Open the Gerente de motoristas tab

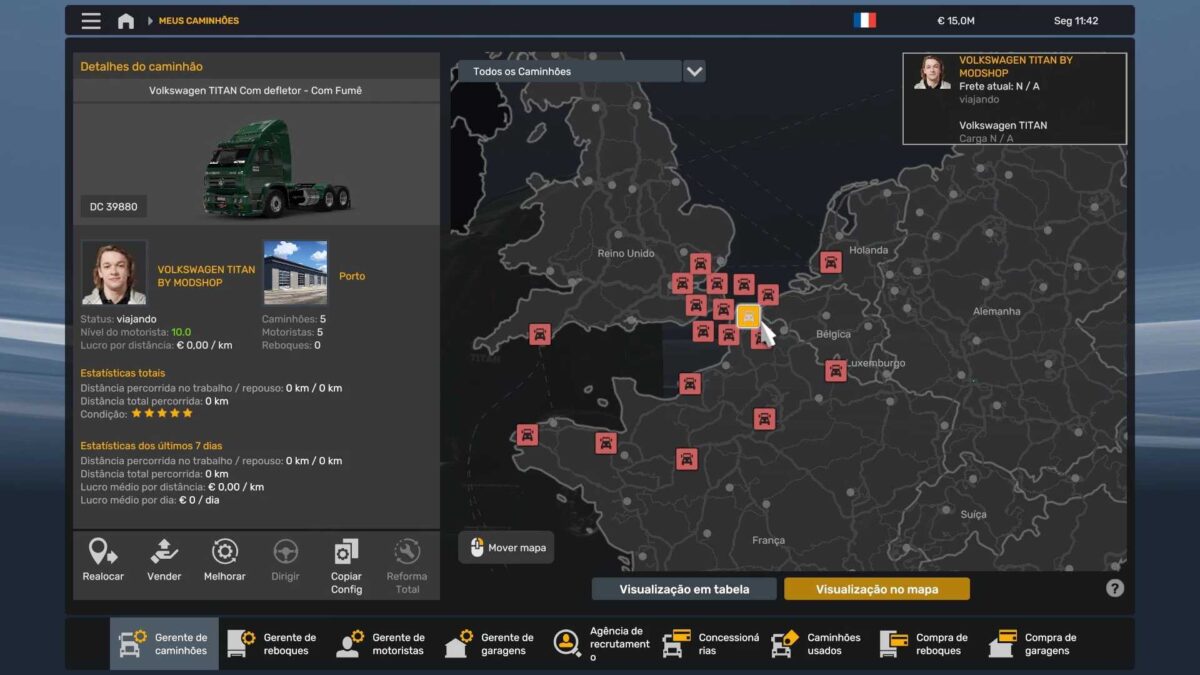coord(382,644)
